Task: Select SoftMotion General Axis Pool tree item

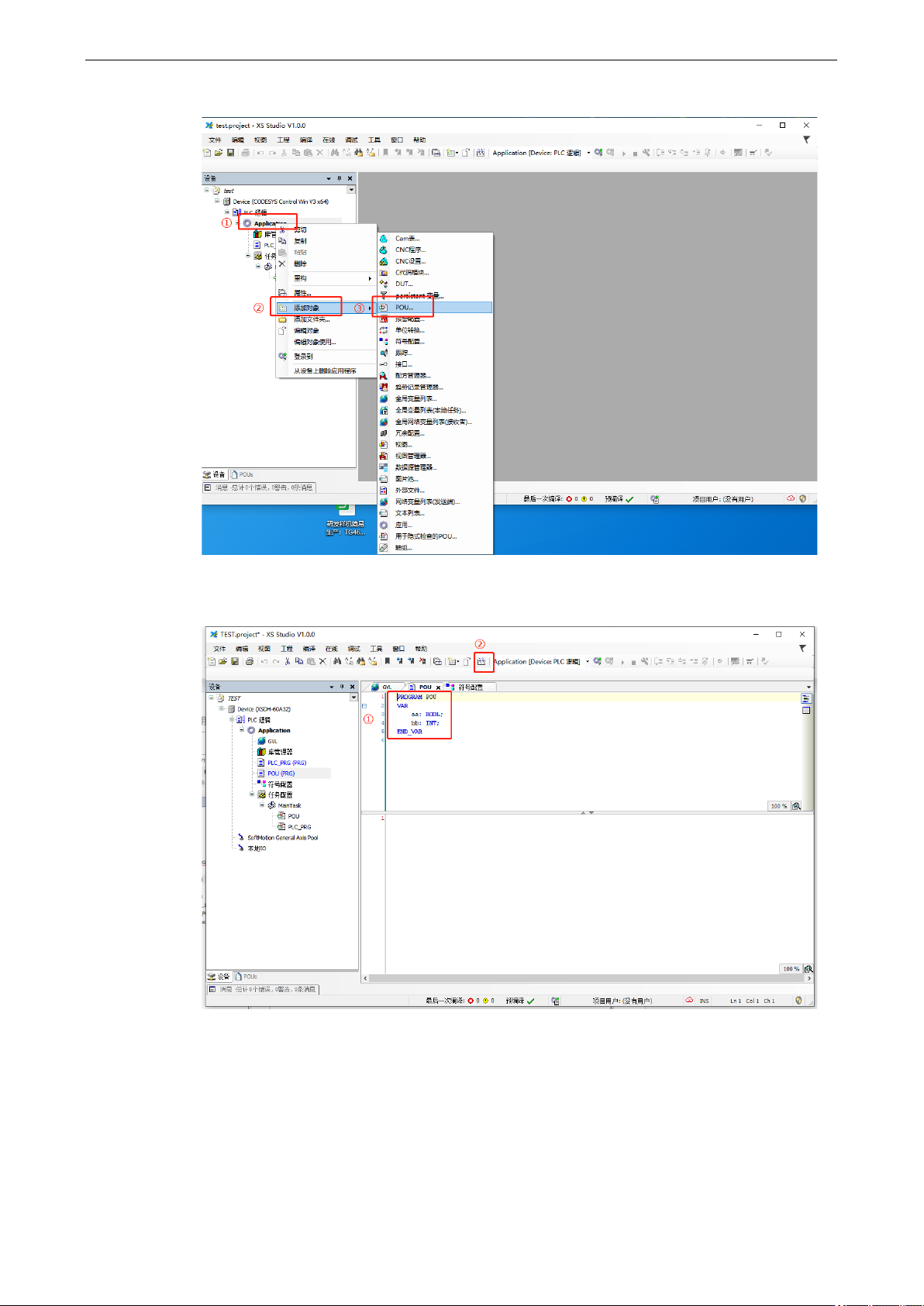Action: pyautogui.click(x=282, y=838)
